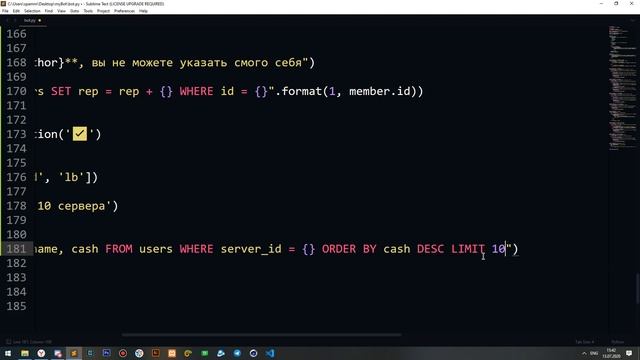
Task: Open the View menu
Action: 62,11
